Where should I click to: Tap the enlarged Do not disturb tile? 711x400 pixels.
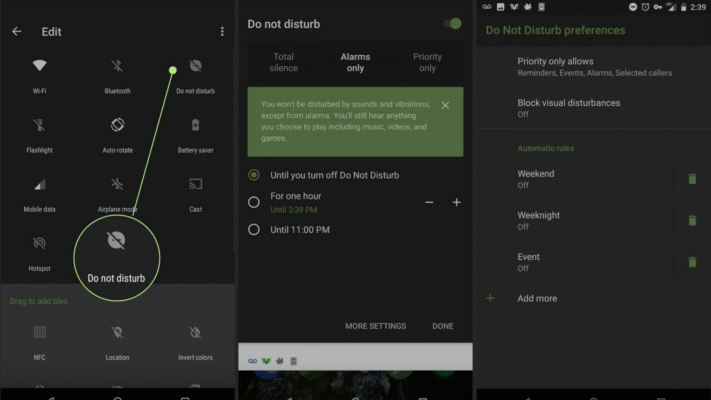coord(117,258)
